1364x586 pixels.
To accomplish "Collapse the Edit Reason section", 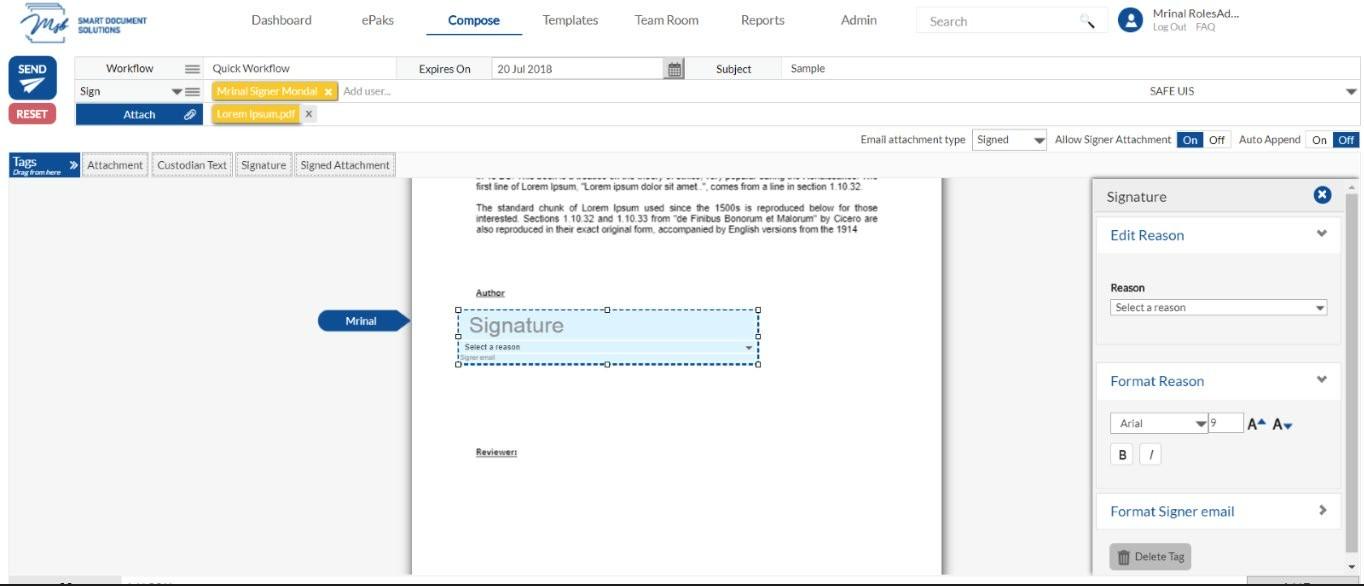I will pos(1322,234).
